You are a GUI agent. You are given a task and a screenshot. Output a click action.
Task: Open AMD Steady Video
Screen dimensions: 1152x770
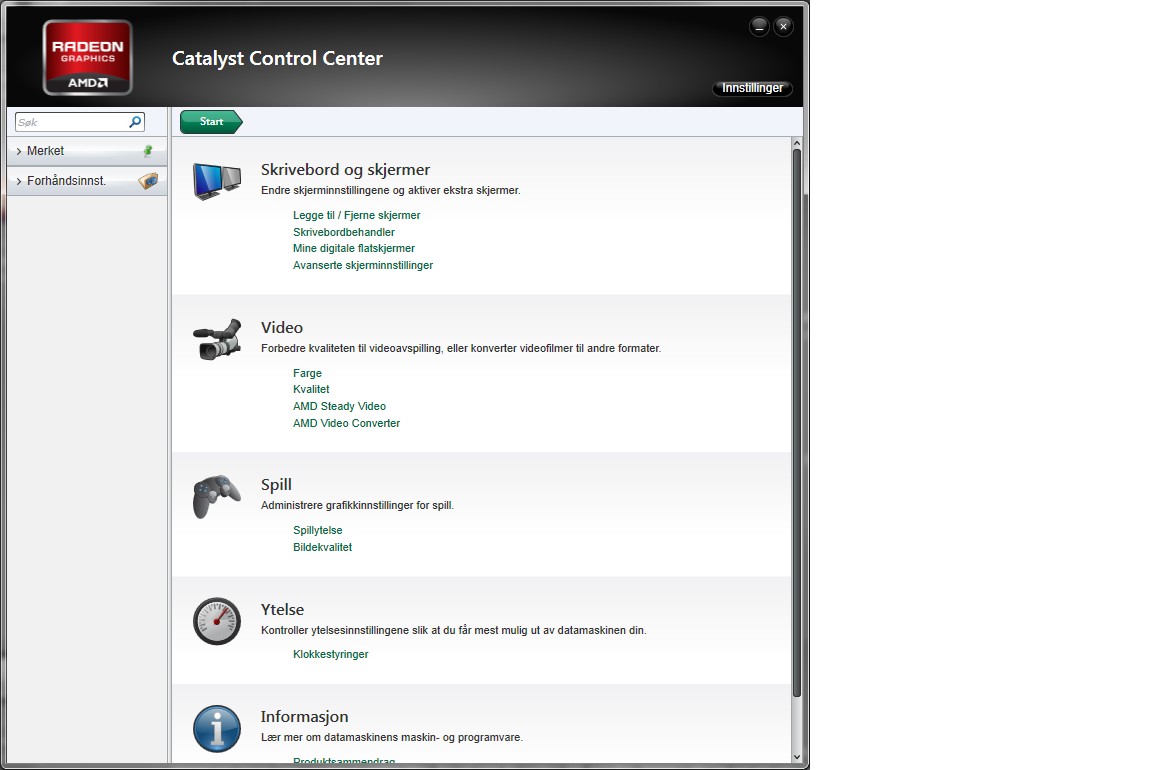pos(339,406)
